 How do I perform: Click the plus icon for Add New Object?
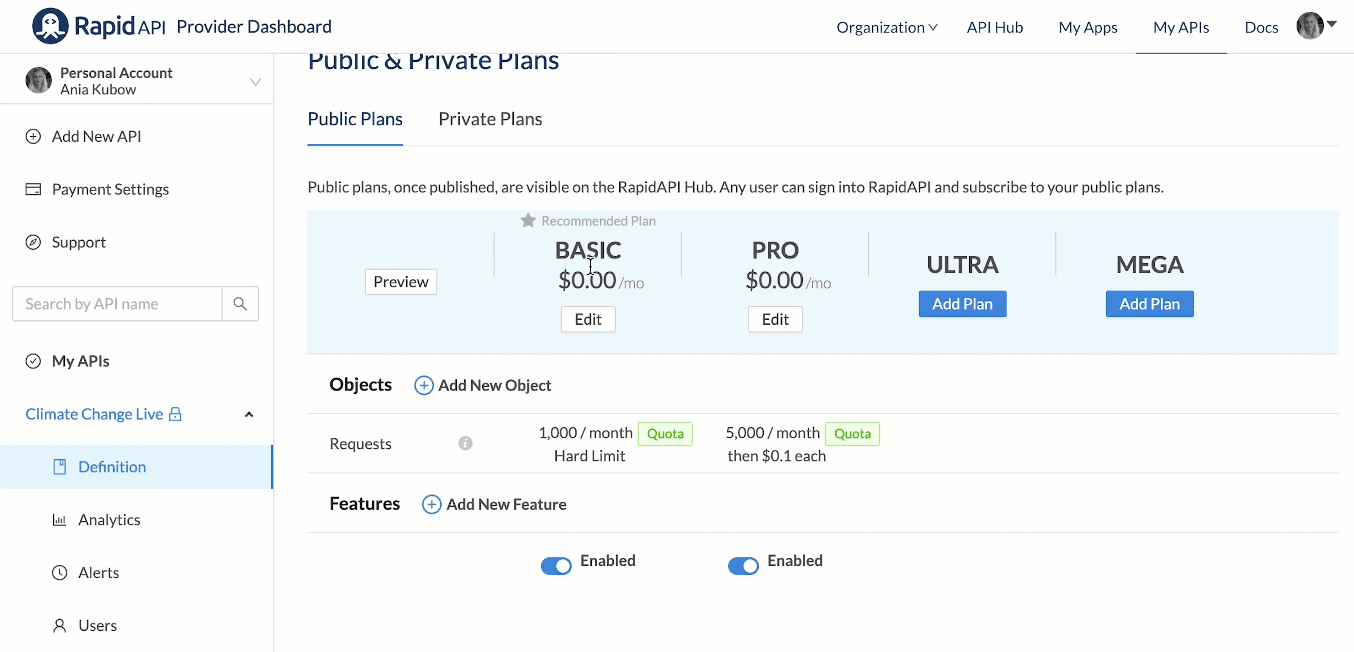tap(424, 385)
